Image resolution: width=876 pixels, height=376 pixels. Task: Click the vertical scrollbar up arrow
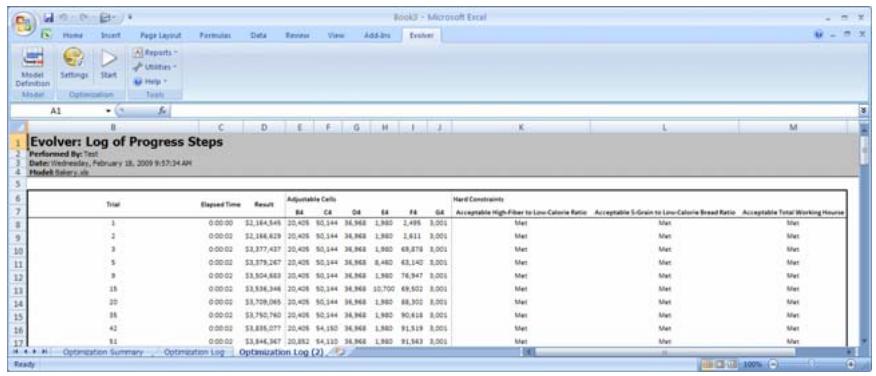click(865, 131)
